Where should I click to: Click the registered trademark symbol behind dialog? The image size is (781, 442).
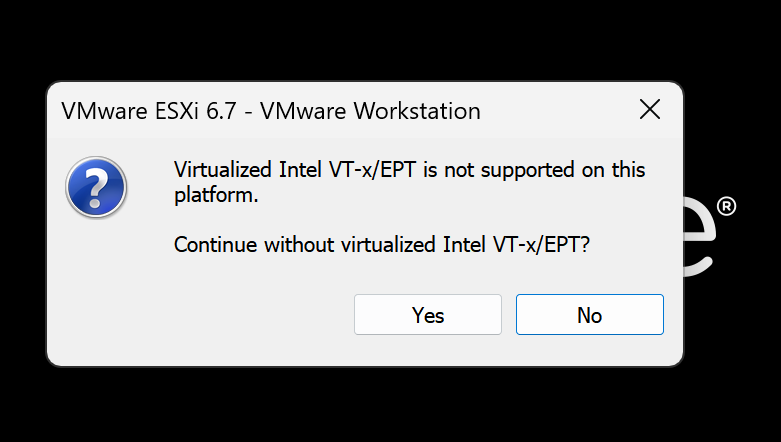726,206
